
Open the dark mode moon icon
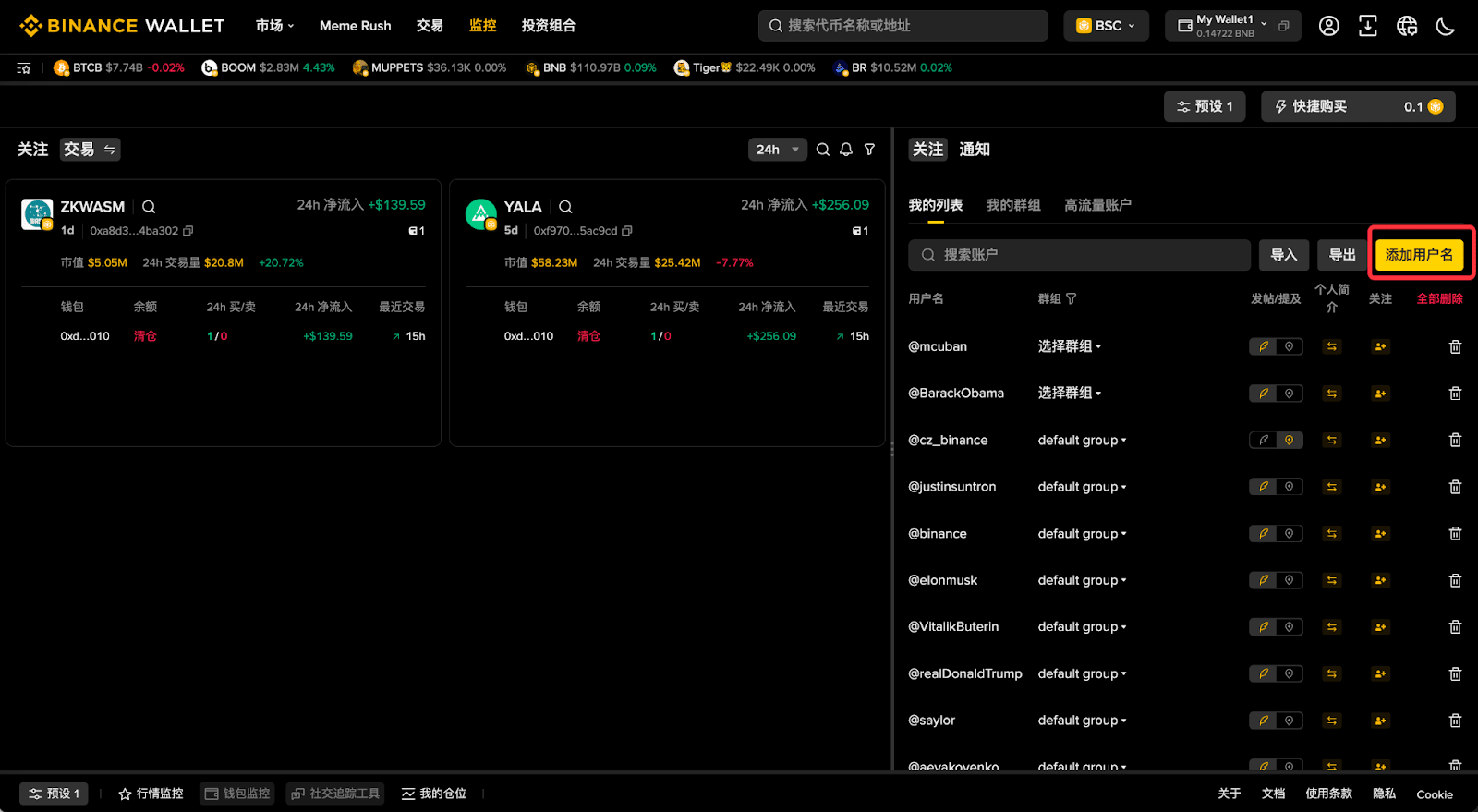[1446, 26]
